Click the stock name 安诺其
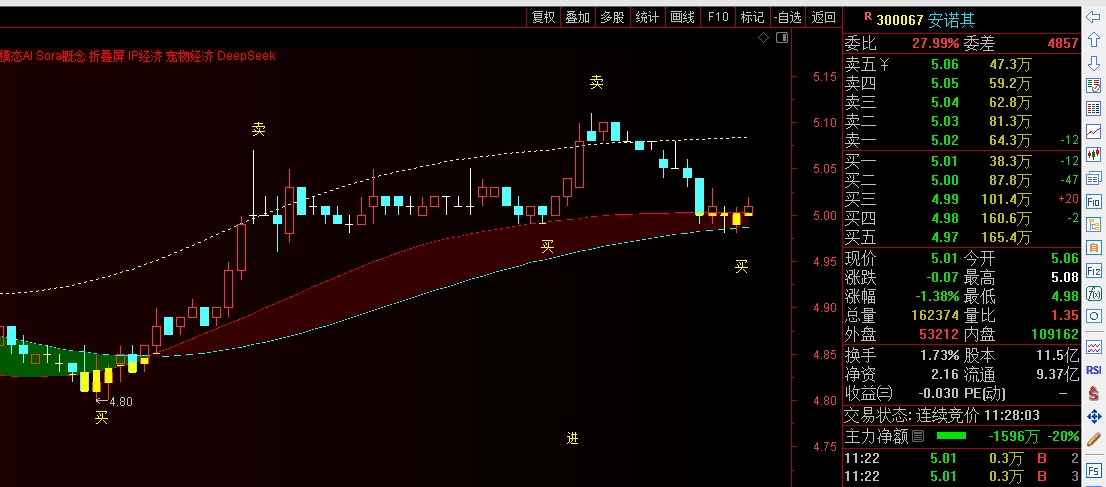Screen dimensions: 1106x487 tap(952, 20)
